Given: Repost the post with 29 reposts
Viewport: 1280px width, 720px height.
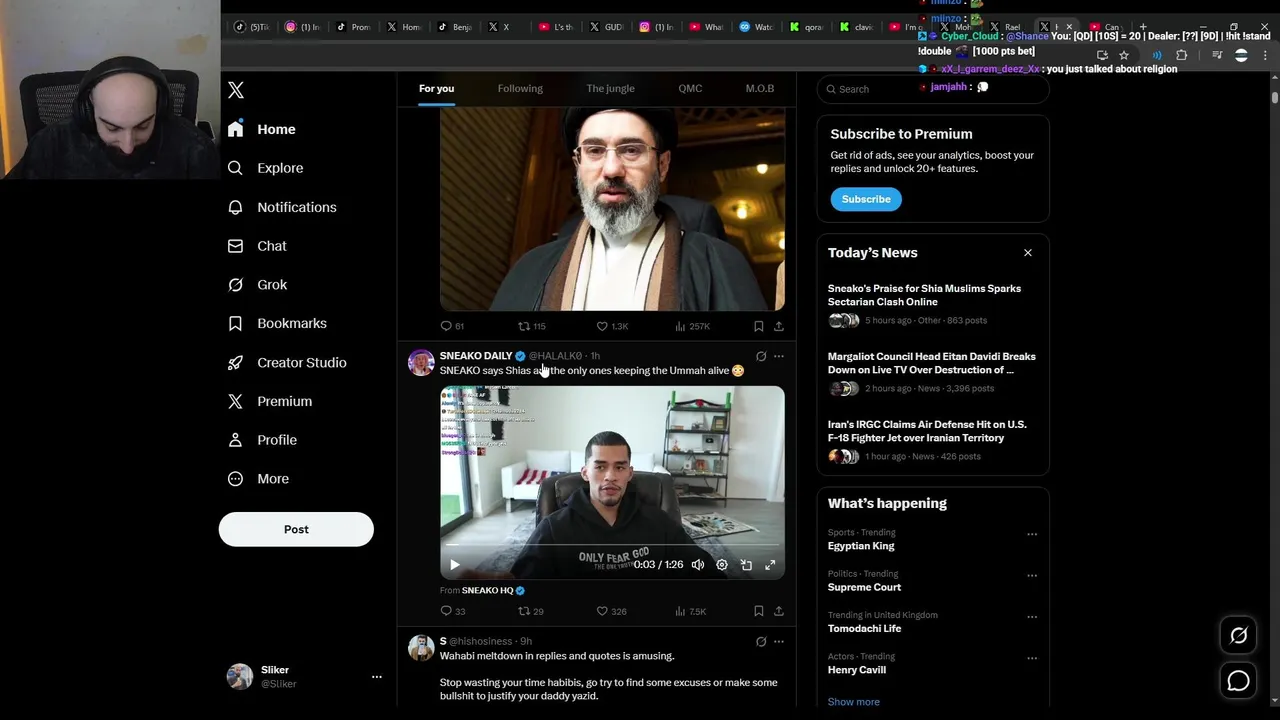Looking at the screenshot, I should [x=530, y=611].
